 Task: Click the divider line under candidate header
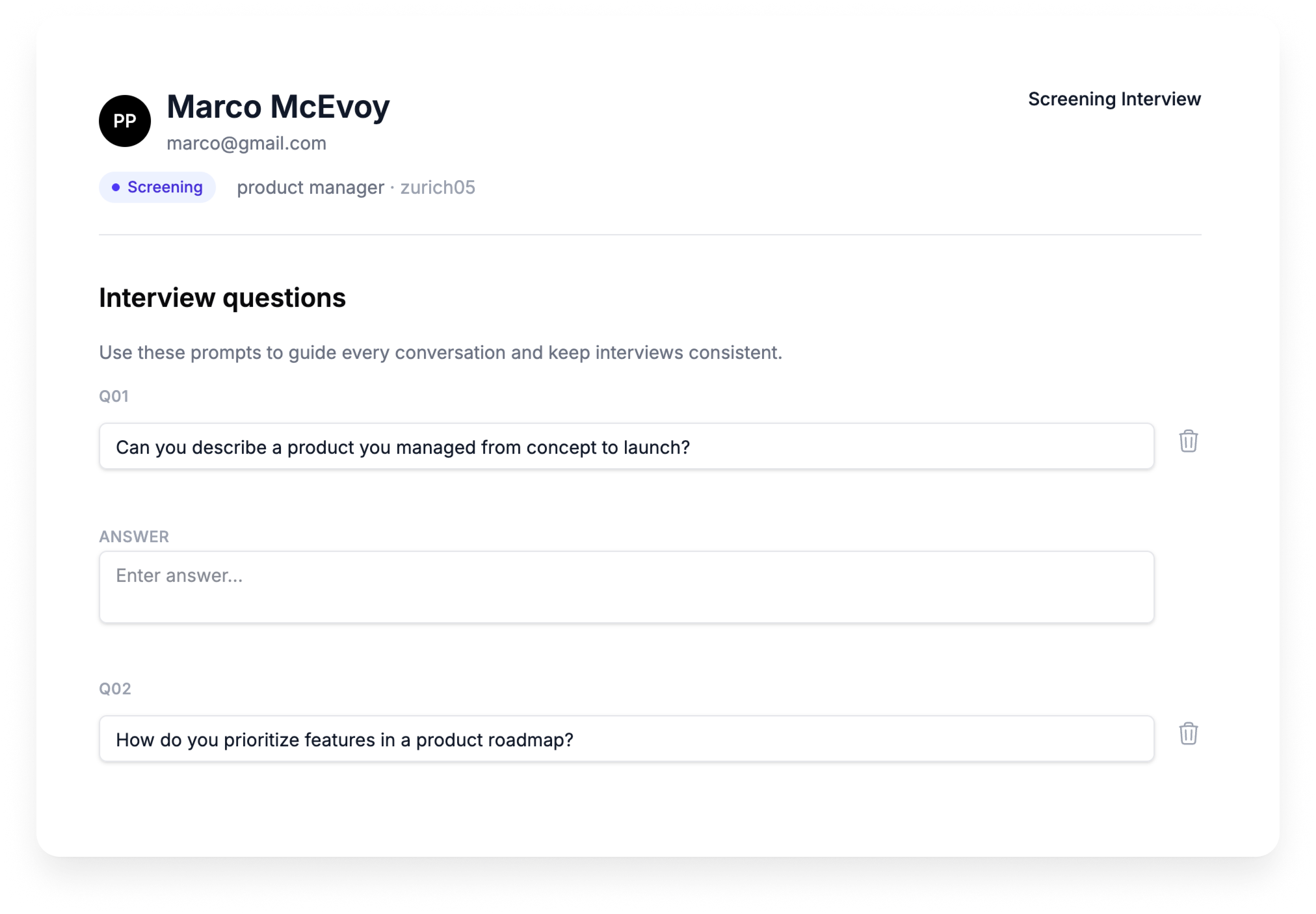(650, 235)
